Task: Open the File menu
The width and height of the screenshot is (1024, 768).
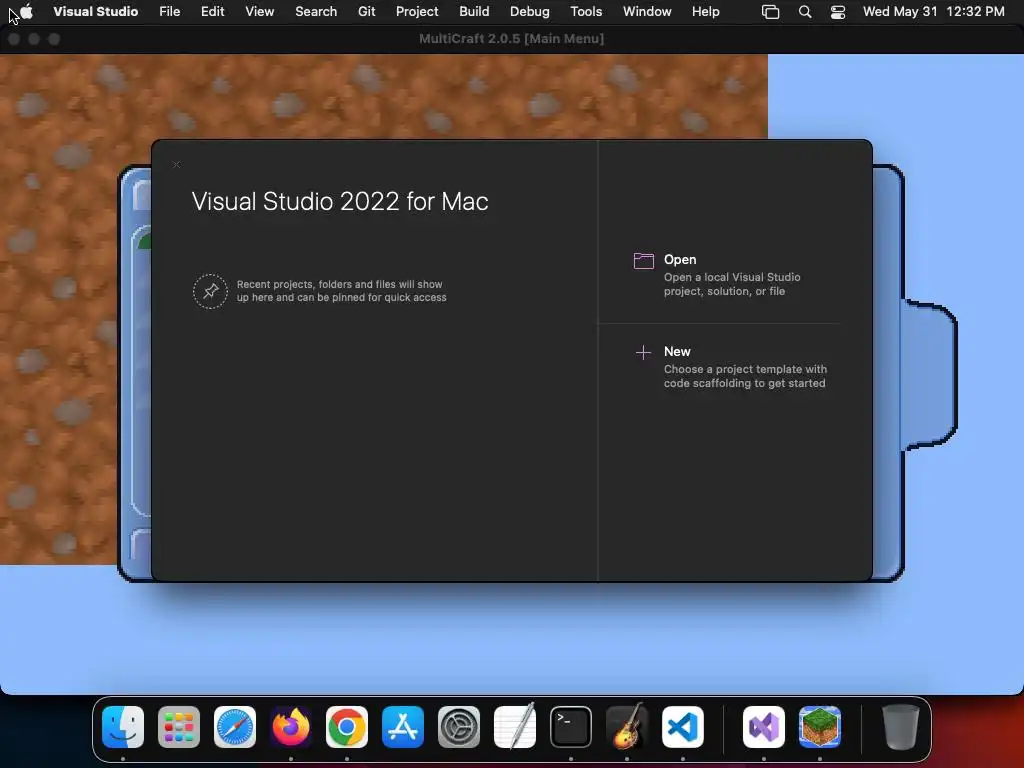Action: pos(170,11)
